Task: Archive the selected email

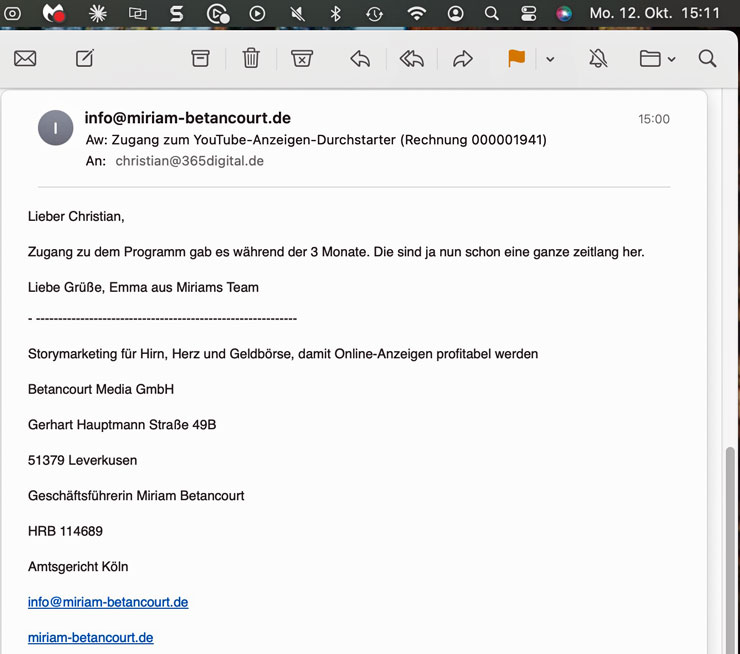Action: (x=200, y=59)
